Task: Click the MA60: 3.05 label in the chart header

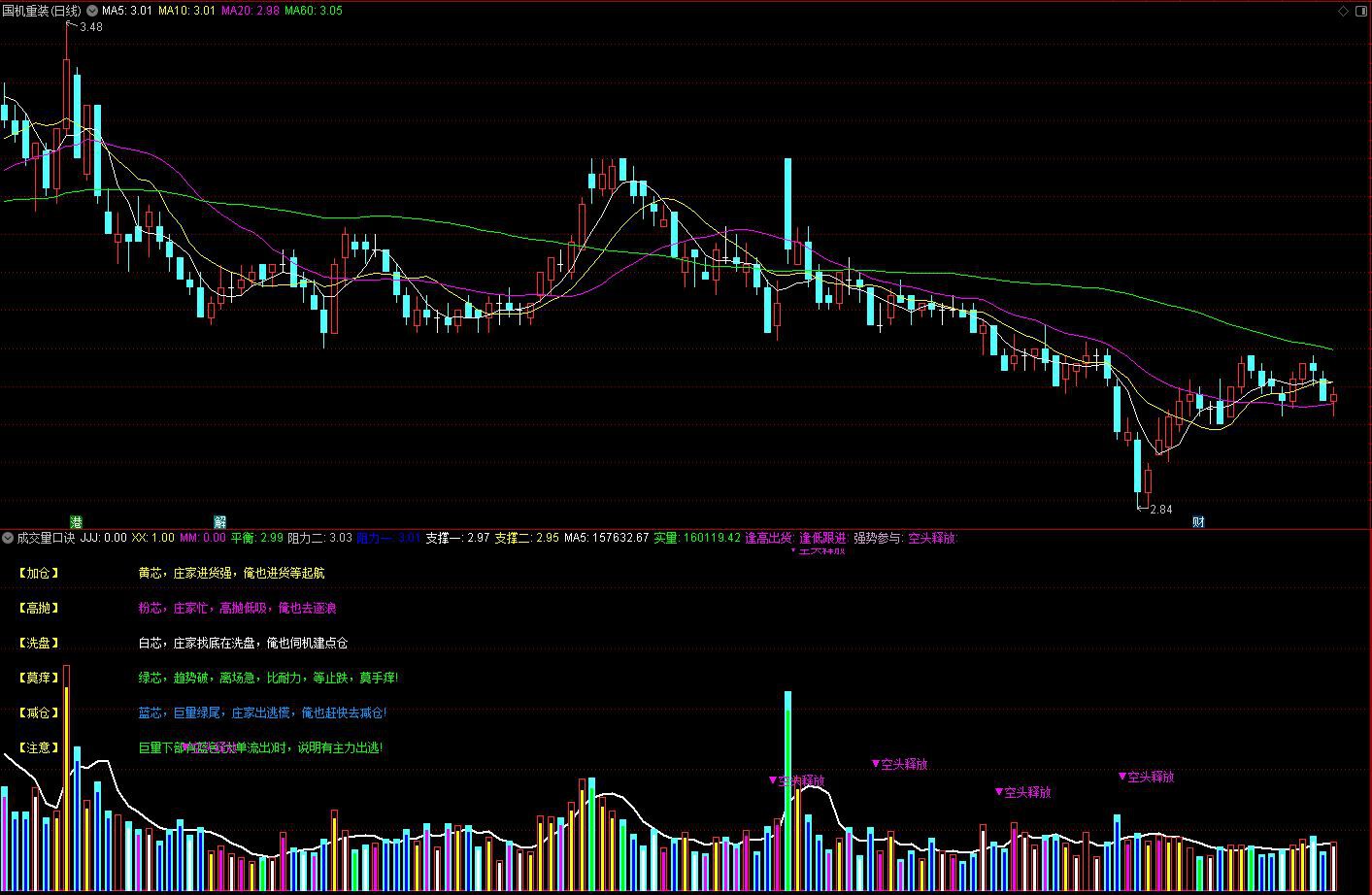Action: [314, 11]
